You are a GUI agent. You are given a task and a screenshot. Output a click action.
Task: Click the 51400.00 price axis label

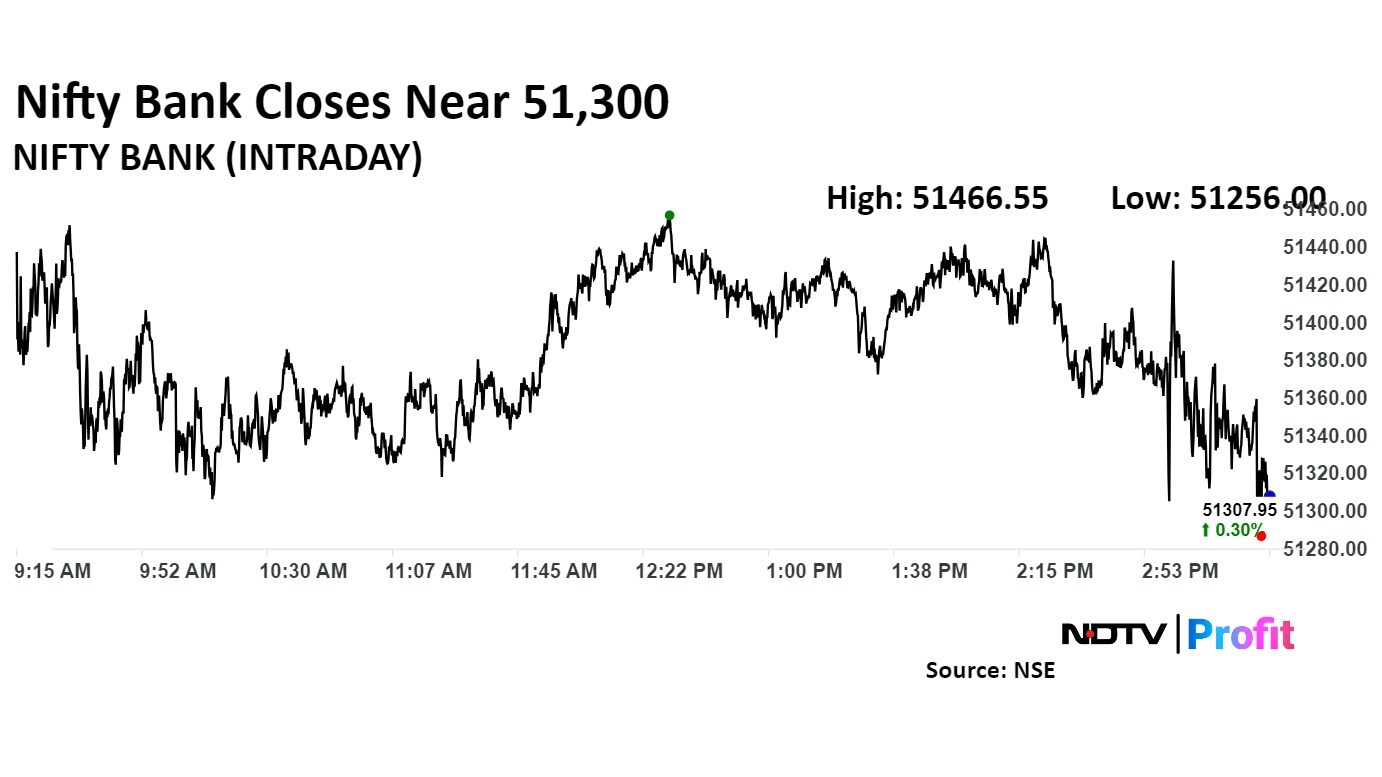1324,323
